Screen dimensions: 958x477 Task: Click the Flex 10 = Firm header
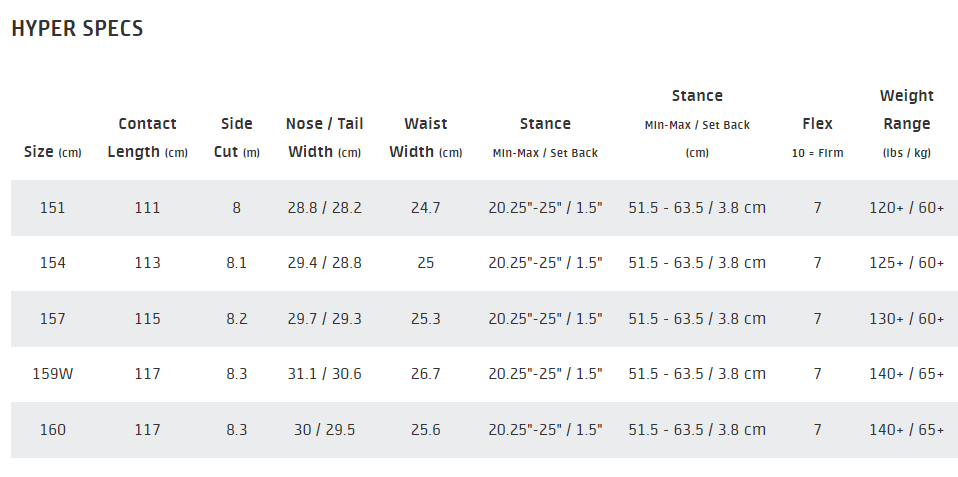[817, 138]
